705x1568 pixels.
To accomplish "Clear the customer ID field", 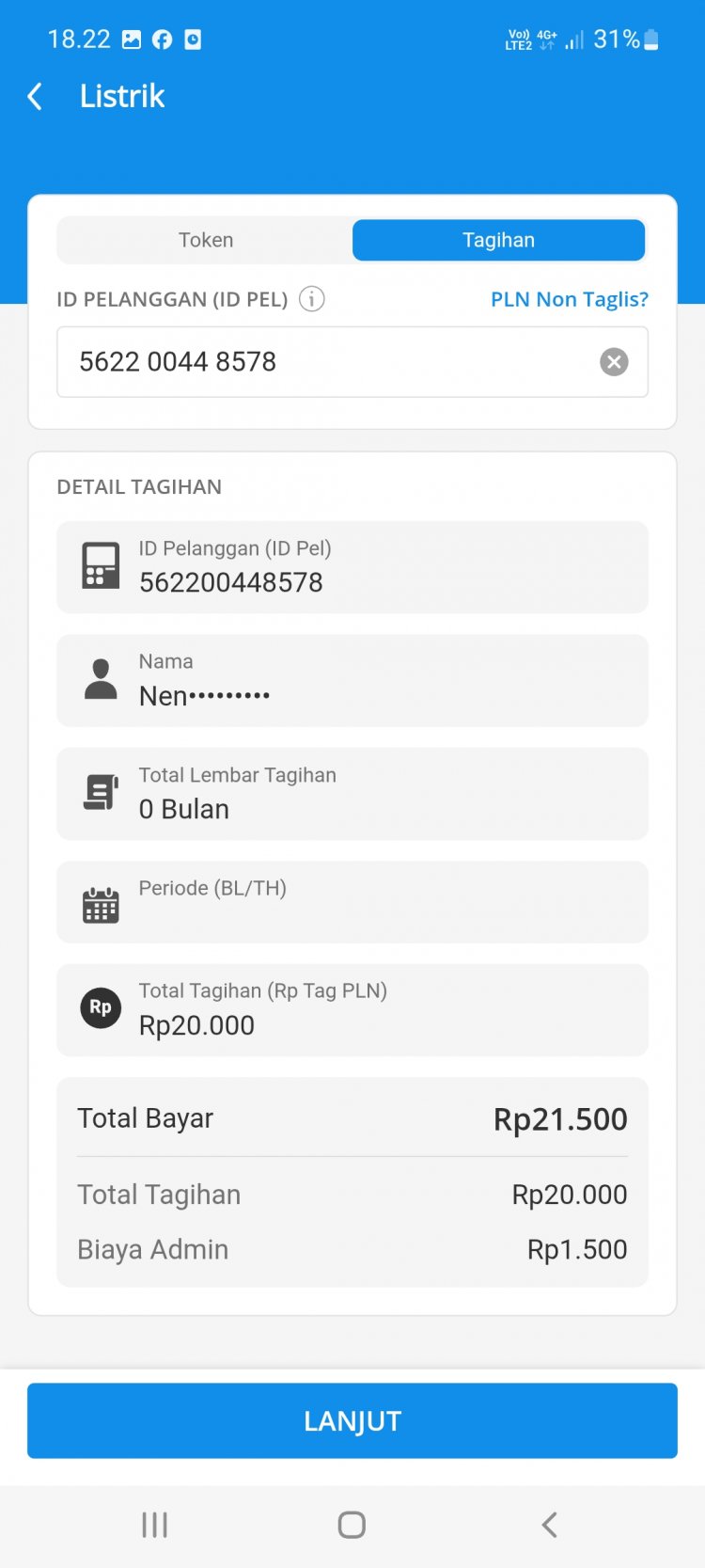I will 614,362.
